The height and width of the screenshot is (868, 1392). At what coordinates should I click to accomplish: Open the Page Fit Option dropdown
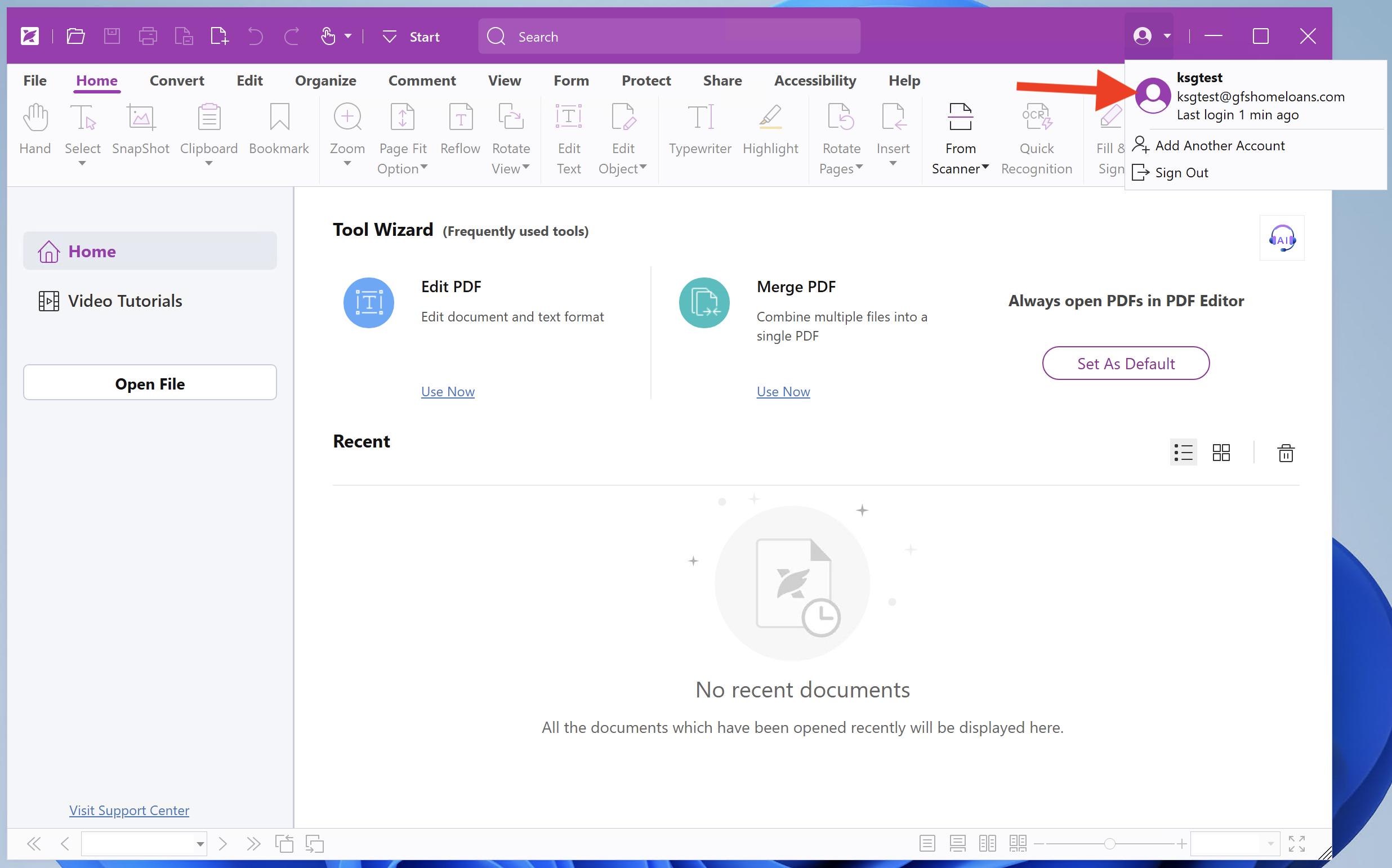pos(424,168)
